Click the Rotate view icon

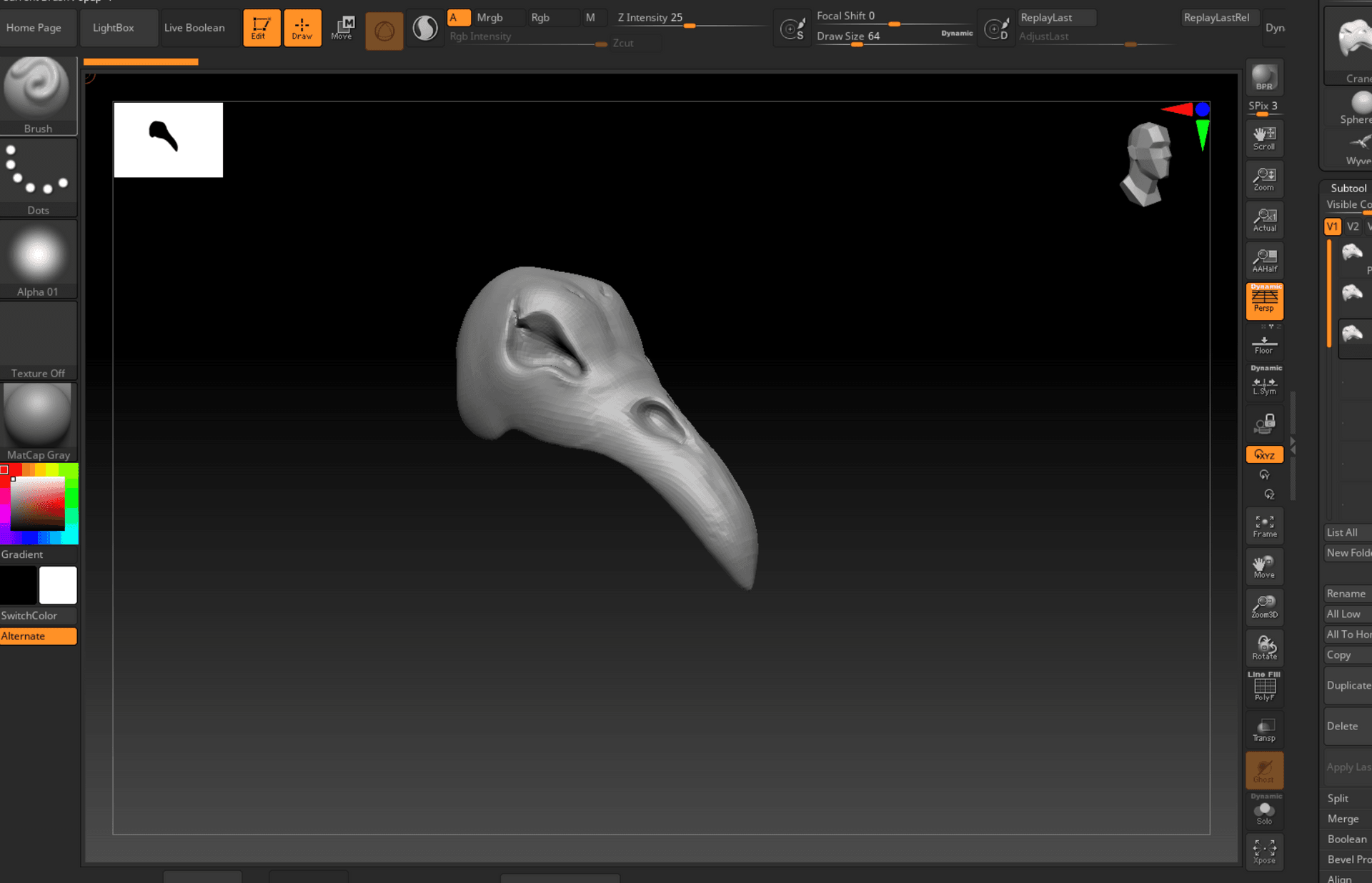click(x=1263, y=647)
